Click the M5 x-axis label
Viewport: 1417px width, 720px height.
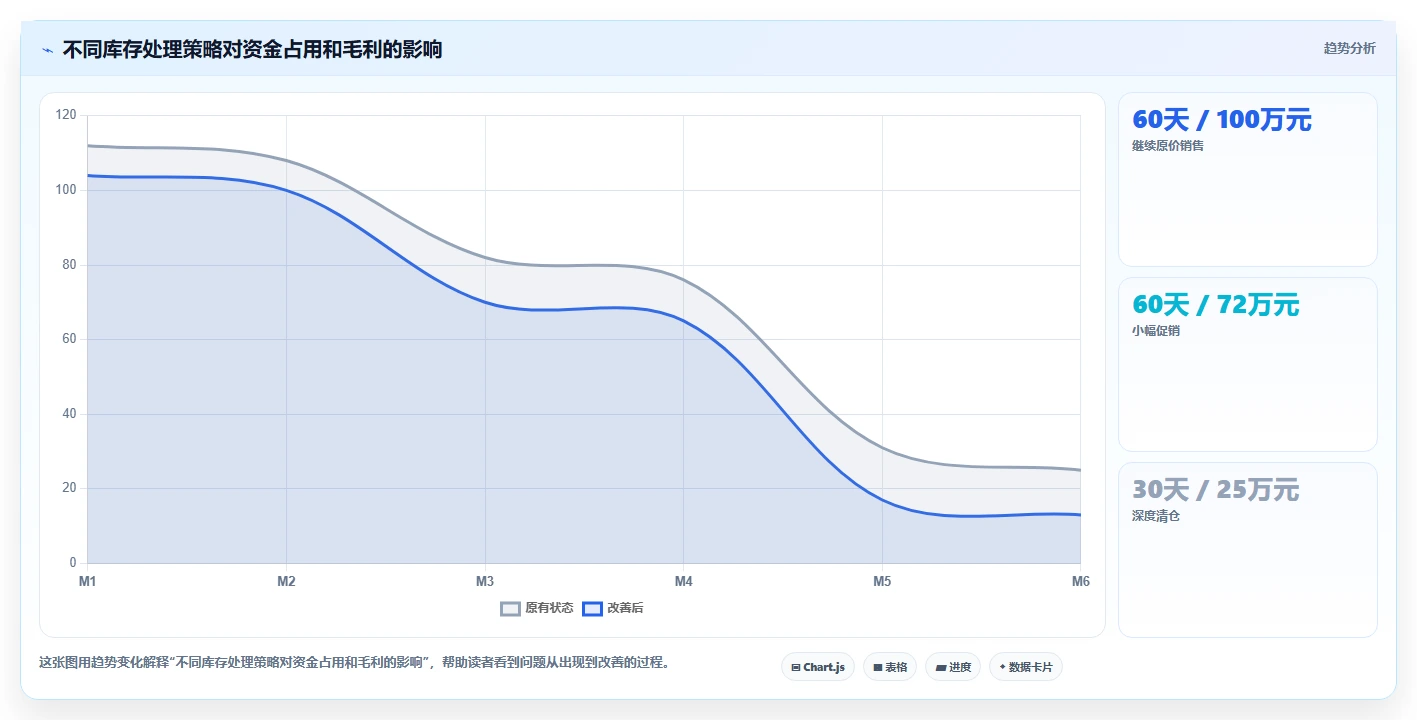tap(882, 581)
